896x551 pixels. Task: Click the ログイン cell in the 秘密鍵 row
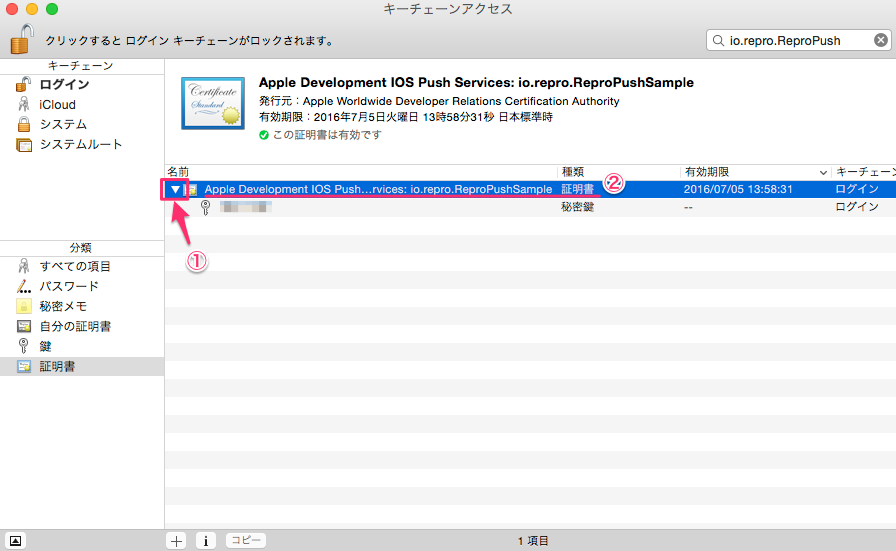[x=857, y=207]
